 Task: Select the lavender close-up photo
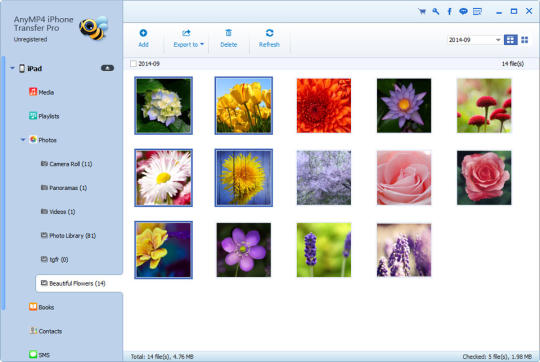[x=404, y=250]
